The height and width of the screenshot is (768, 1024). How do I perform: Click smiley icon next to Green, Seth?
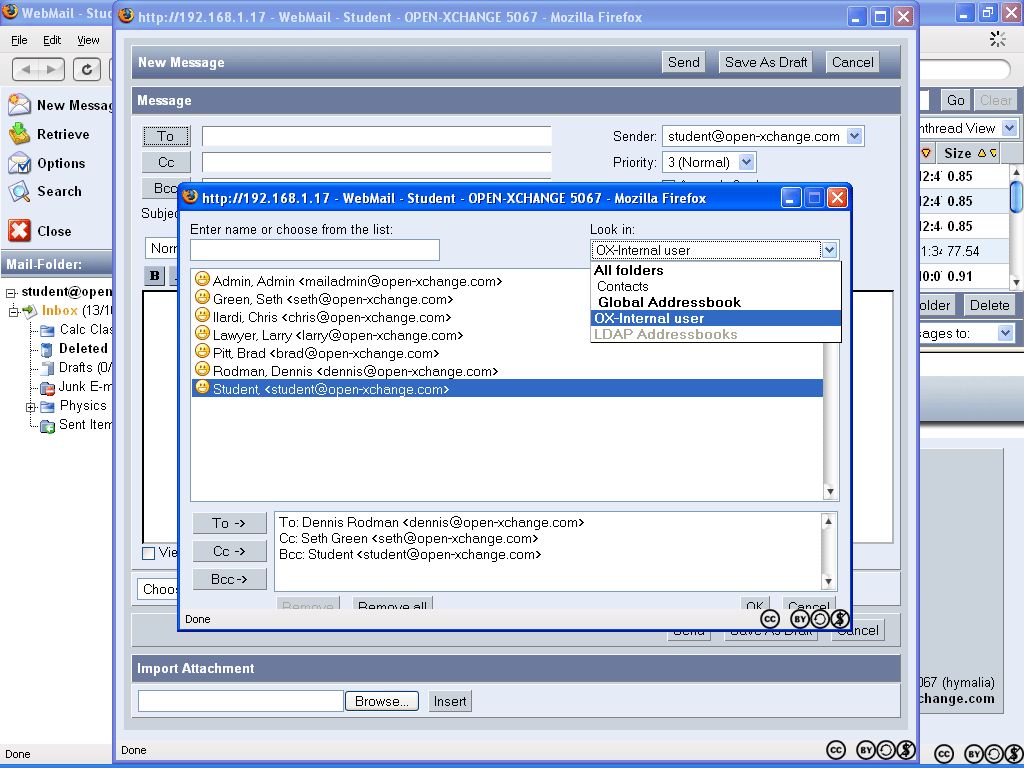[202, 298]
